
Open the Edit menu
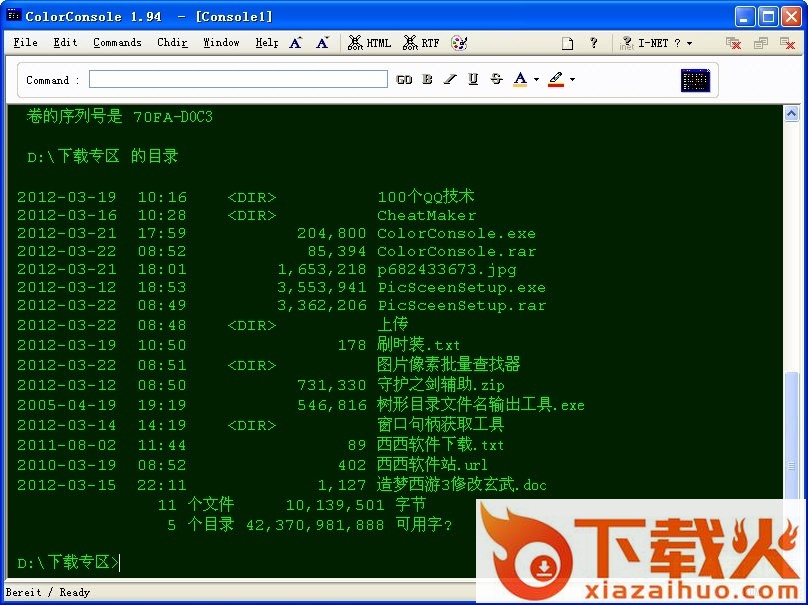tap(65, 43)
